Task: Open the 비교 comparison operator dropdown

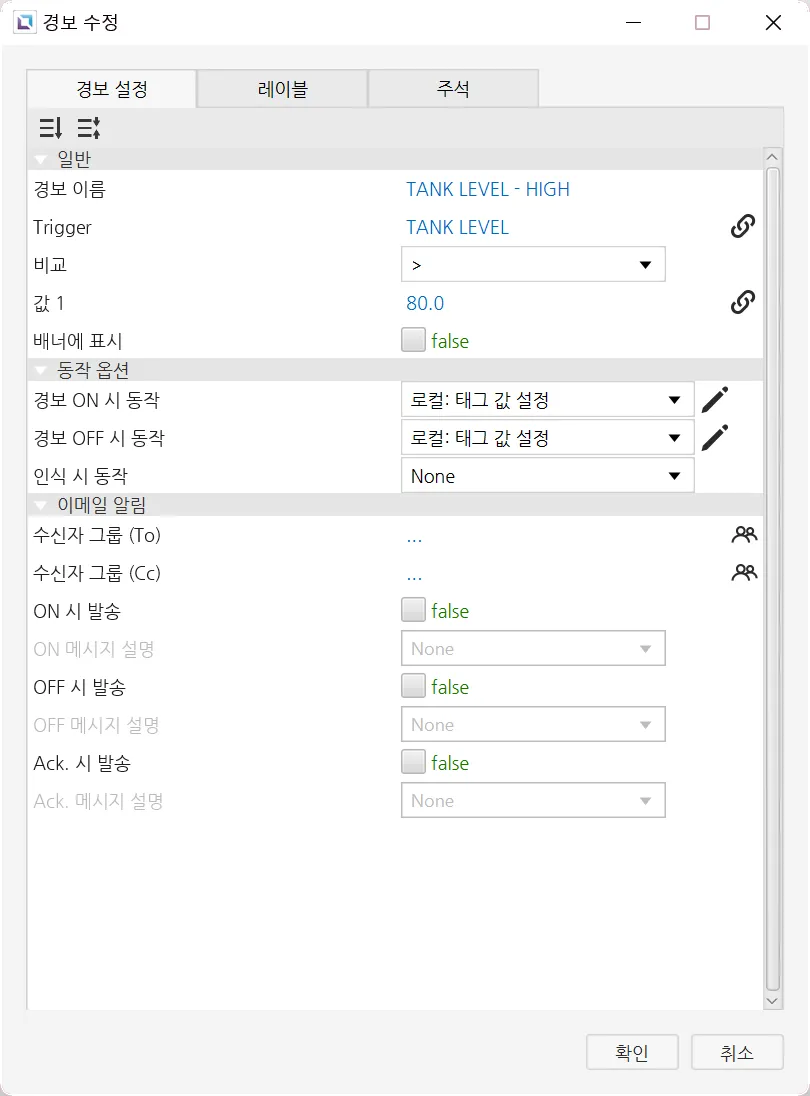Action: pyautogui.click(x=533, y=265)
